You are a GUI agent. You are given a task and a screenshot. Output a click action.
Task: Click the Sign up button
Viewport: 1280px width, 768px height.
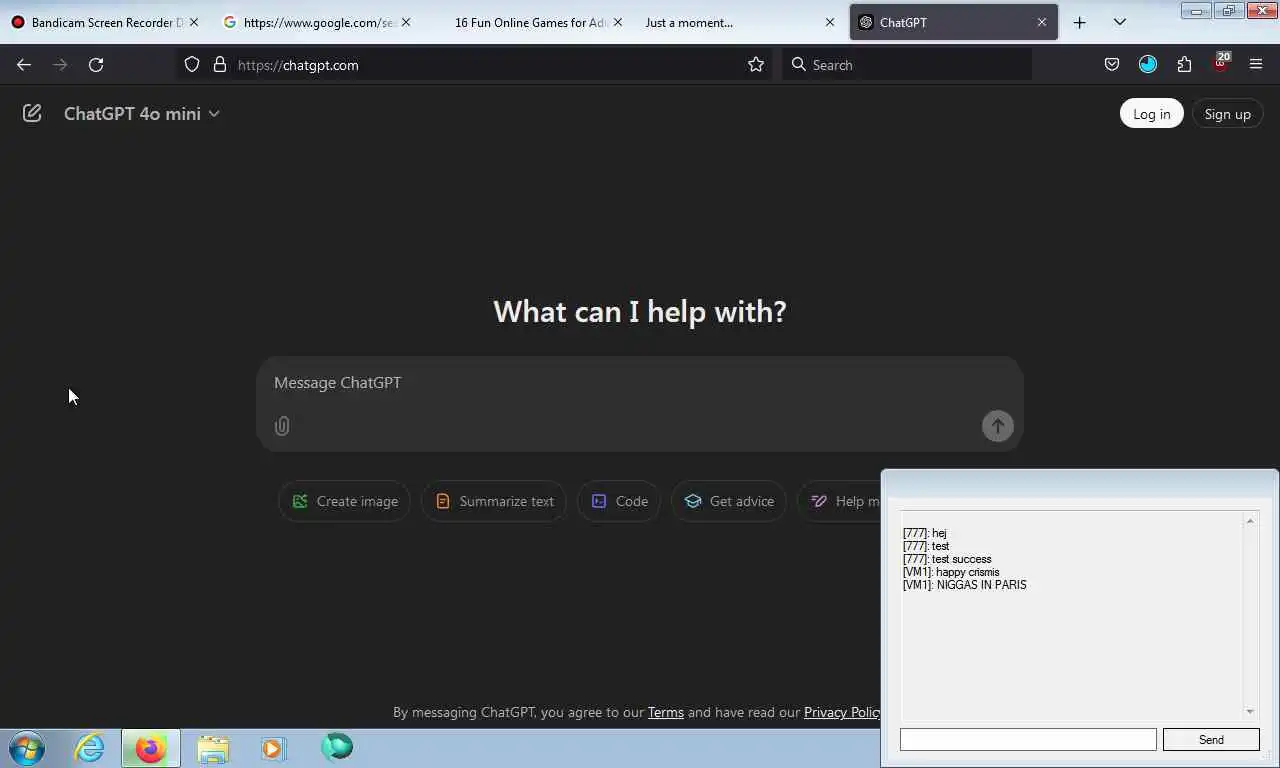[1227, 114]
